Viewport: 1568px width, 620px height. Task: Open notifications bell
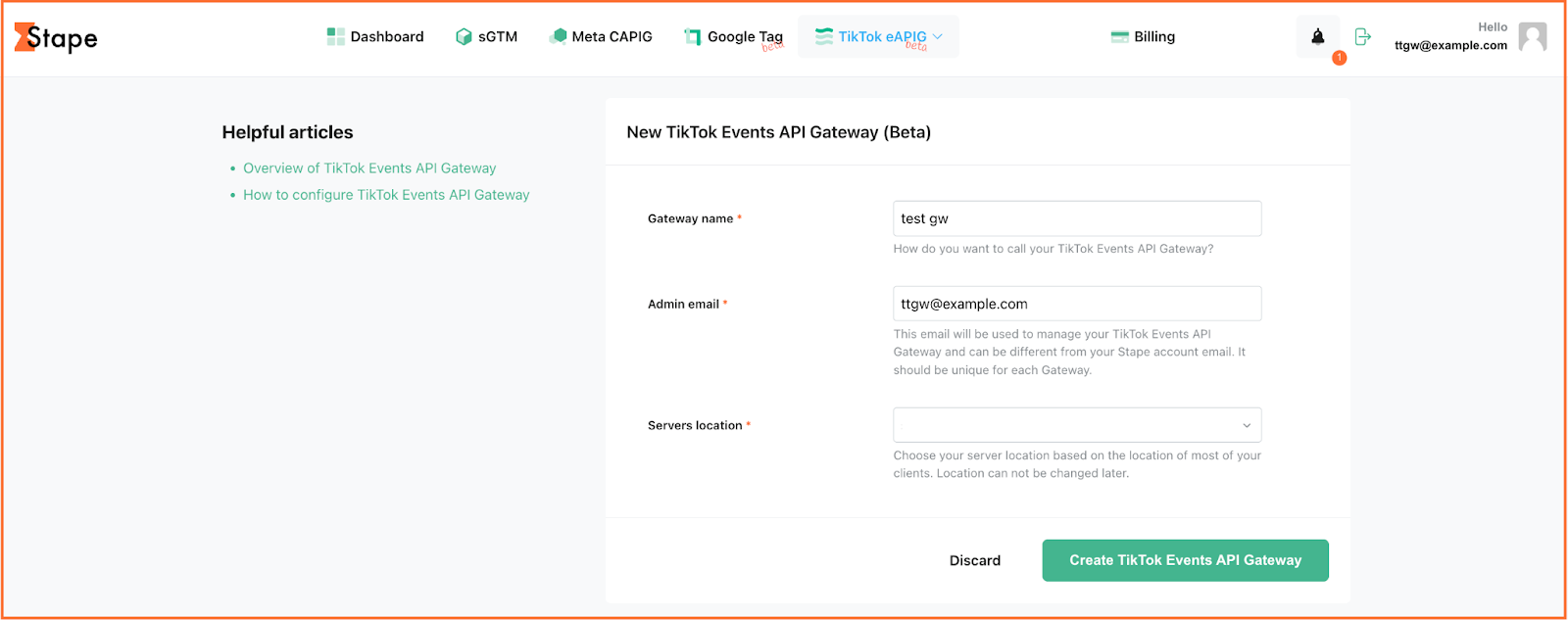pyautogui.click(x=1318, y=36)
